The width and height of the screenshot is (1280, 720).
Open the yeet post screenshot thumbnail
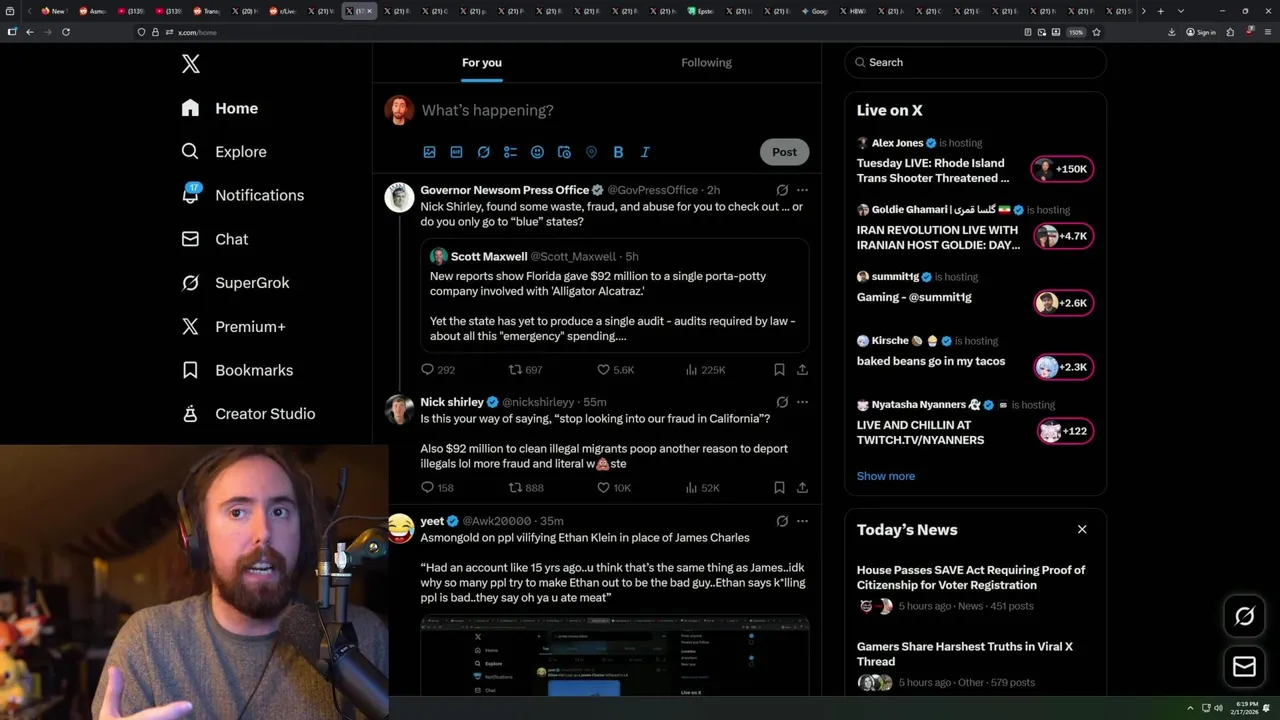point(614,656)
